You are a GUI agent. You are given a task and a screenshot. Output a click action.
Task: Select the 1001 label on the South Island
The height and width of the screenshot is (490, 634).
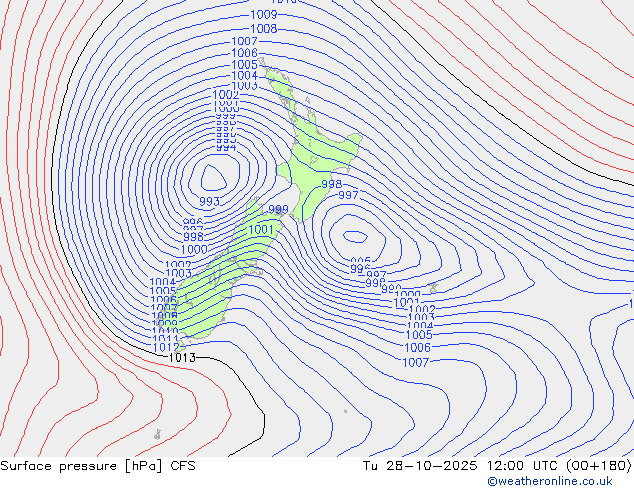click(x=261, y=230)
